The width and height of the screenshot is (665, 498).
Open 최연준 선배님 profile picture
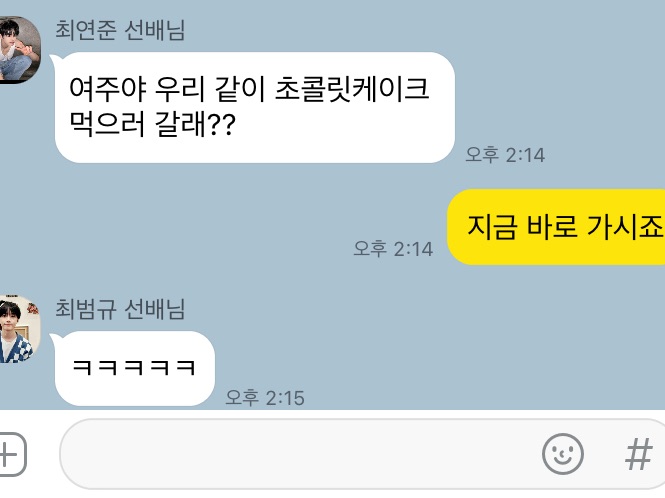18,50
